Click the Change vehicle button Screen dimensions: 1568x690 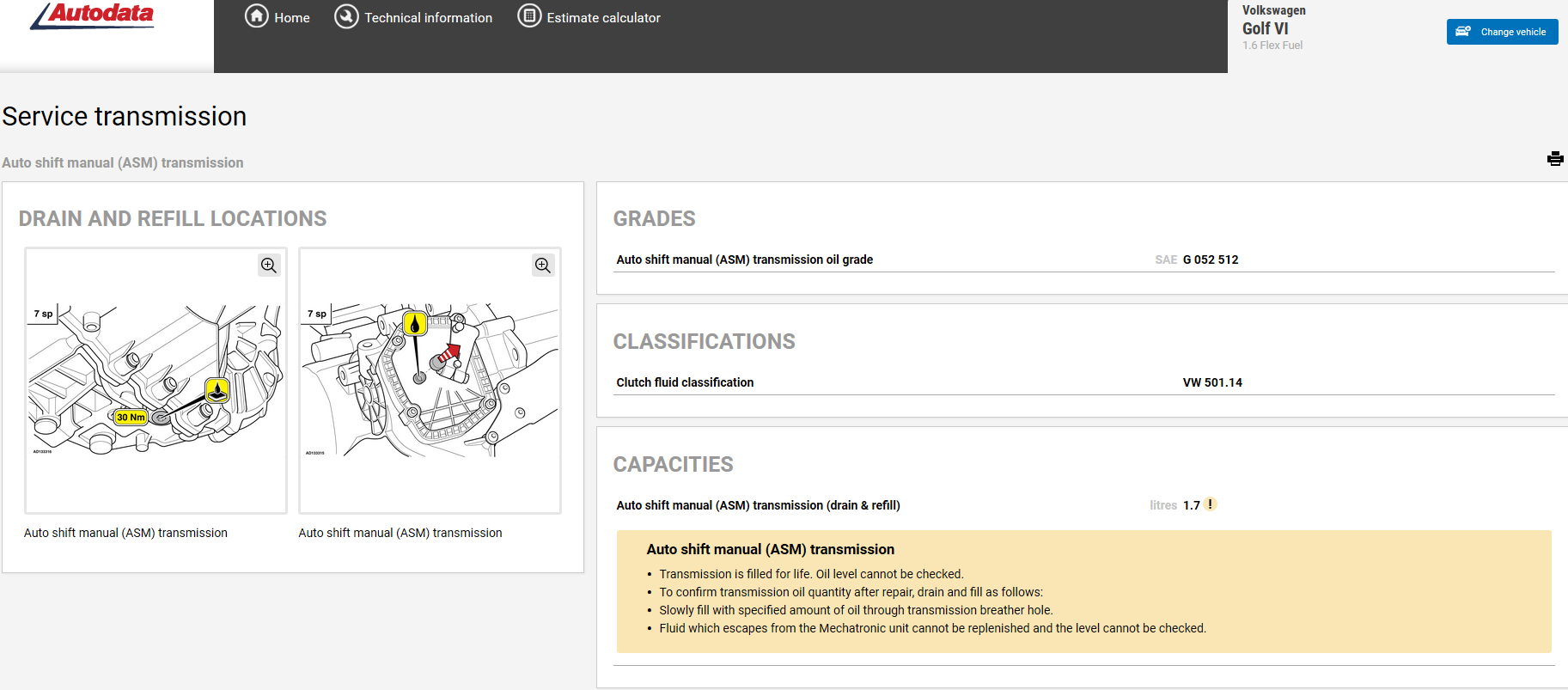1502,32
